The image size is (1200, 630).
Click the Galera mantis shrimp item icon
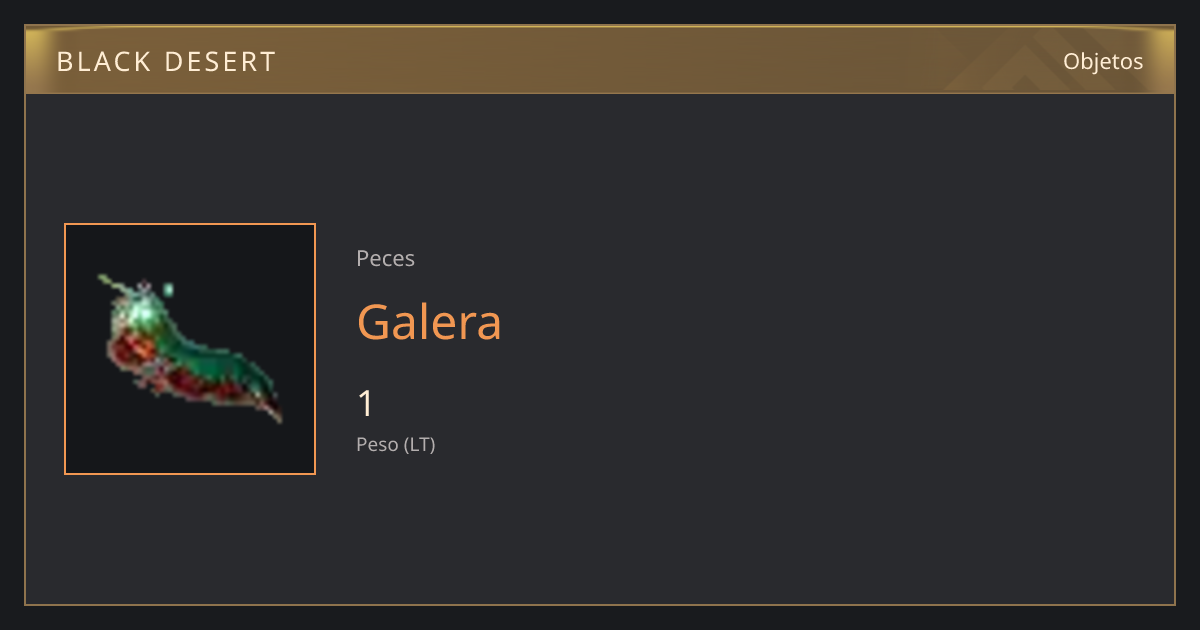(190, 349)
